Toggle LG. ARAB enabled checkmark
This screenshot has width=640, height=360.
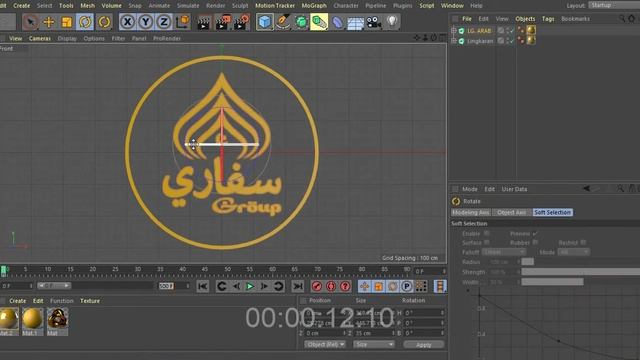click(x=512, y=31)
